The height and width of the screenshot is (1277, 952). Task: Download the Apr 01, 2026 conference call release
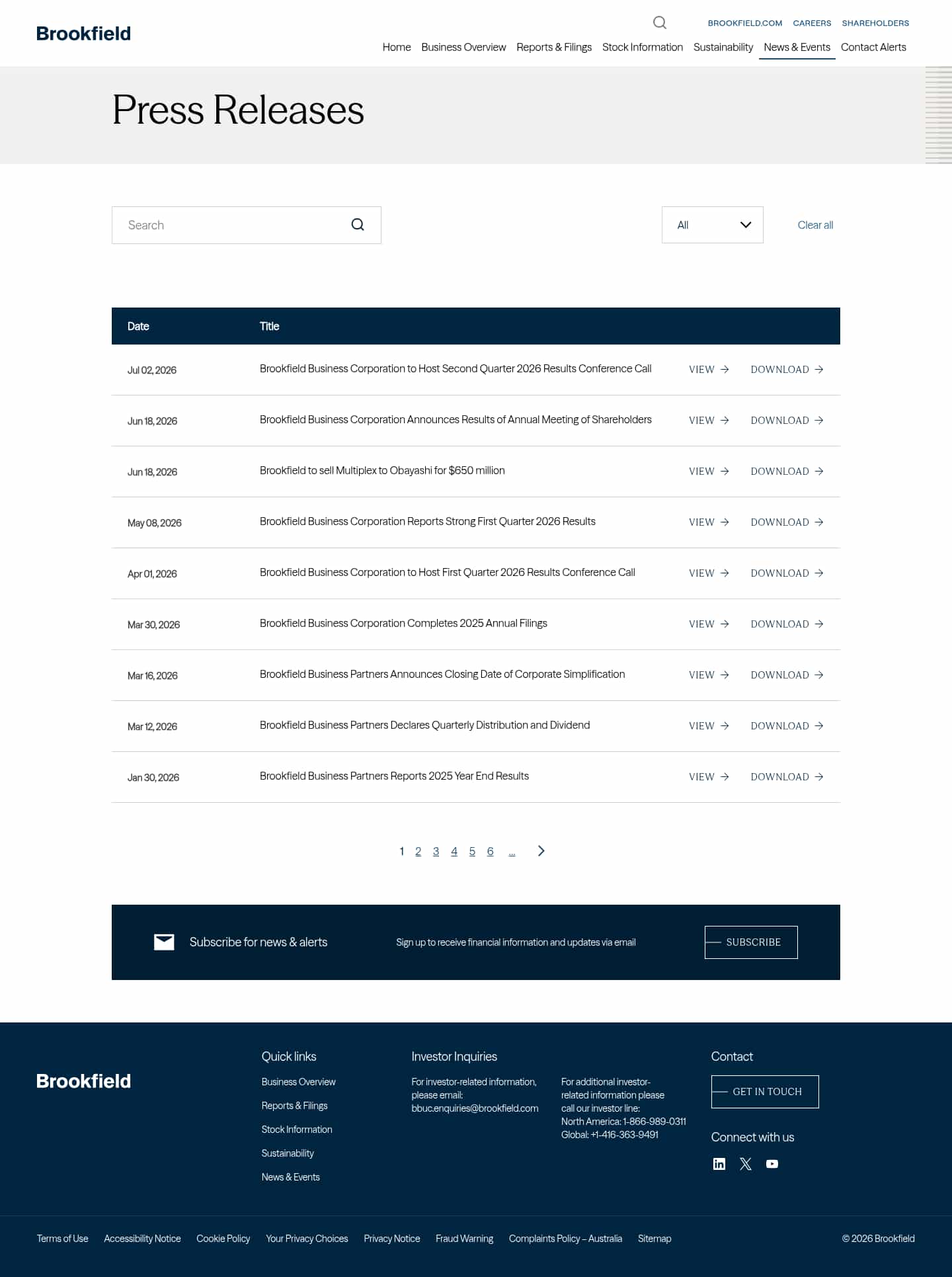tap(787, 573)
